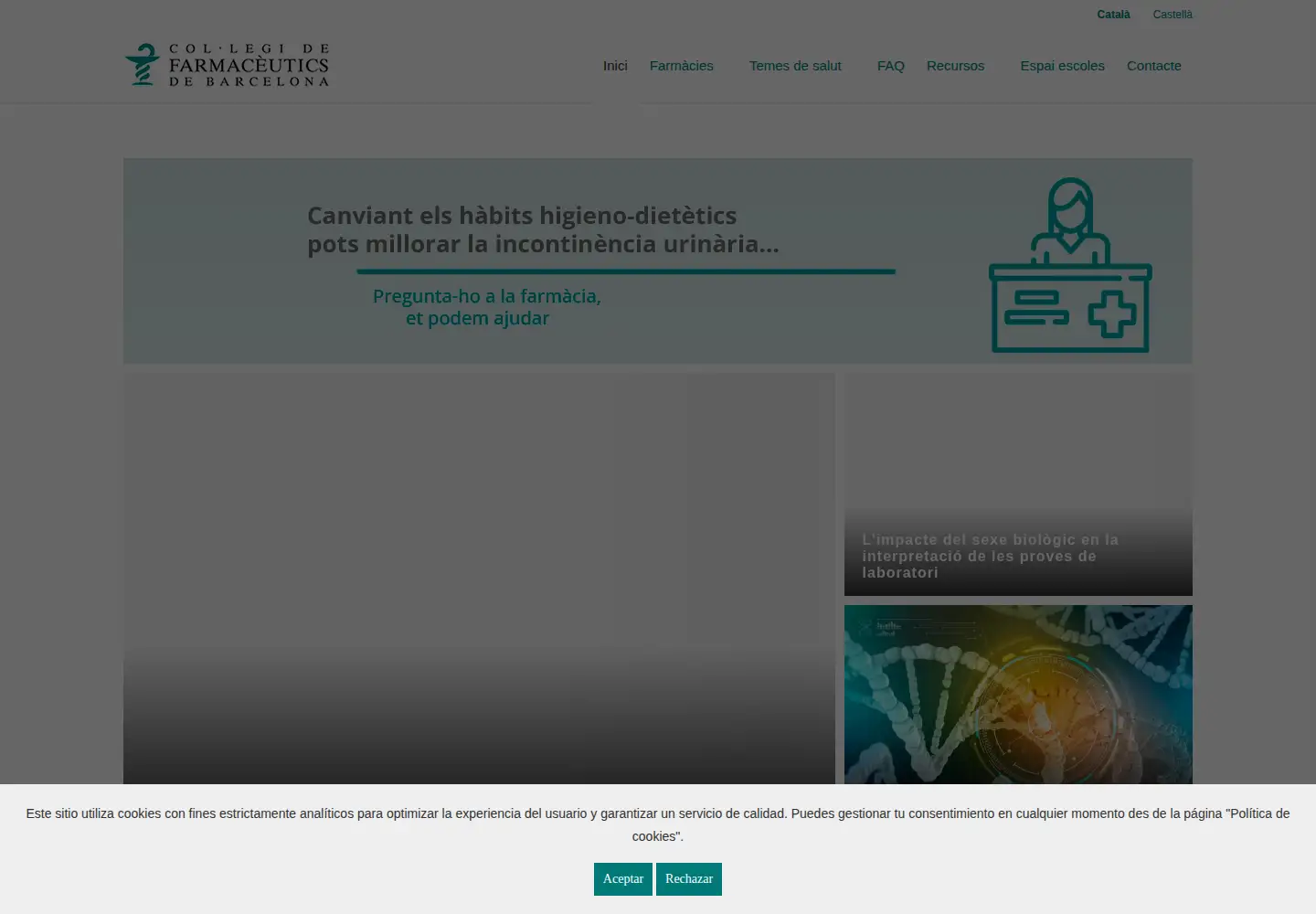Accept cookies with the Aceptar button
This screenshot has width=1316, height=914.
tap(623, 879)
